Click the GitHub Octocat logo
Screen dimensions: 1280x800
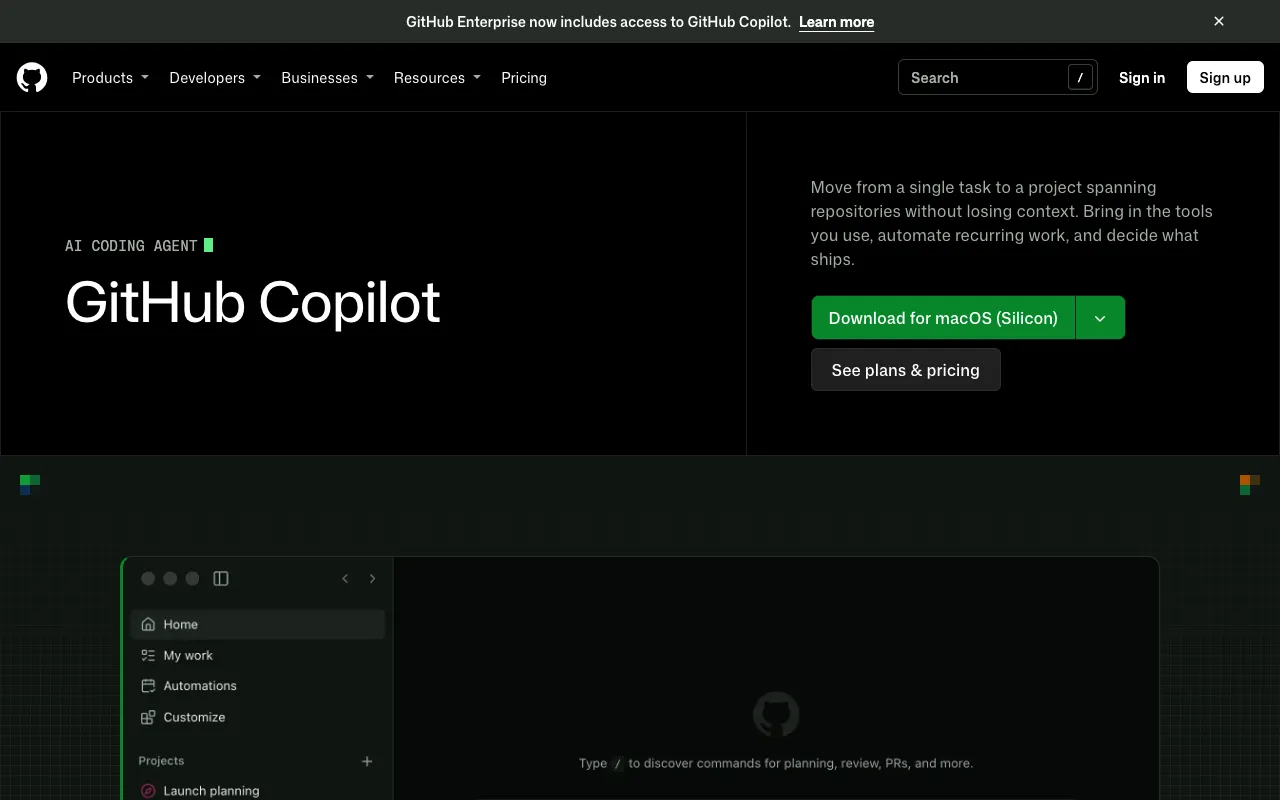click(32, 77)
